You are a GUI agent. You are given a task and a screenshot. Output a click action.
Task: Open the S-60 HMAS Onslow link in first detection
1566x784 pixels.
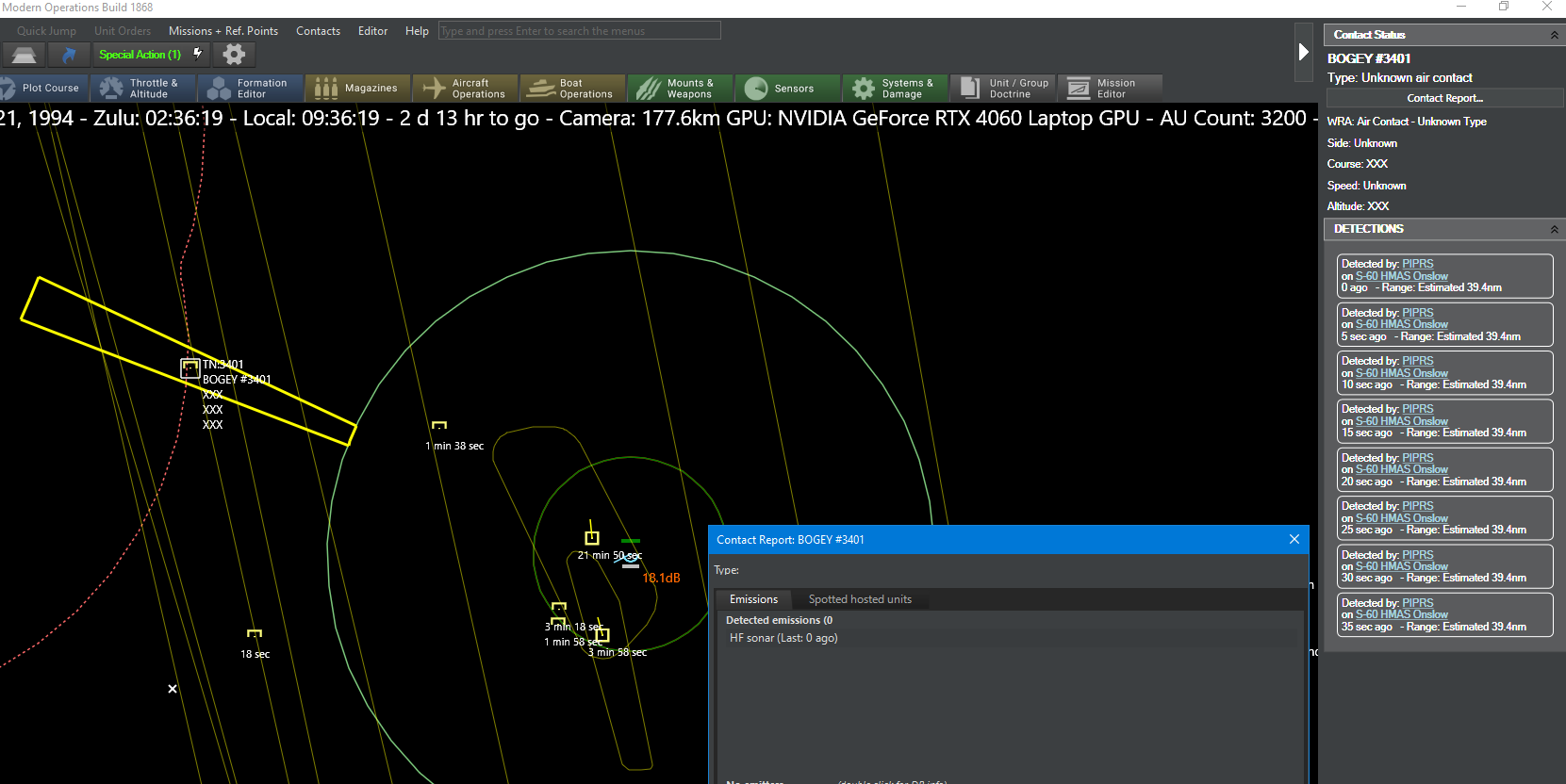1401,276
